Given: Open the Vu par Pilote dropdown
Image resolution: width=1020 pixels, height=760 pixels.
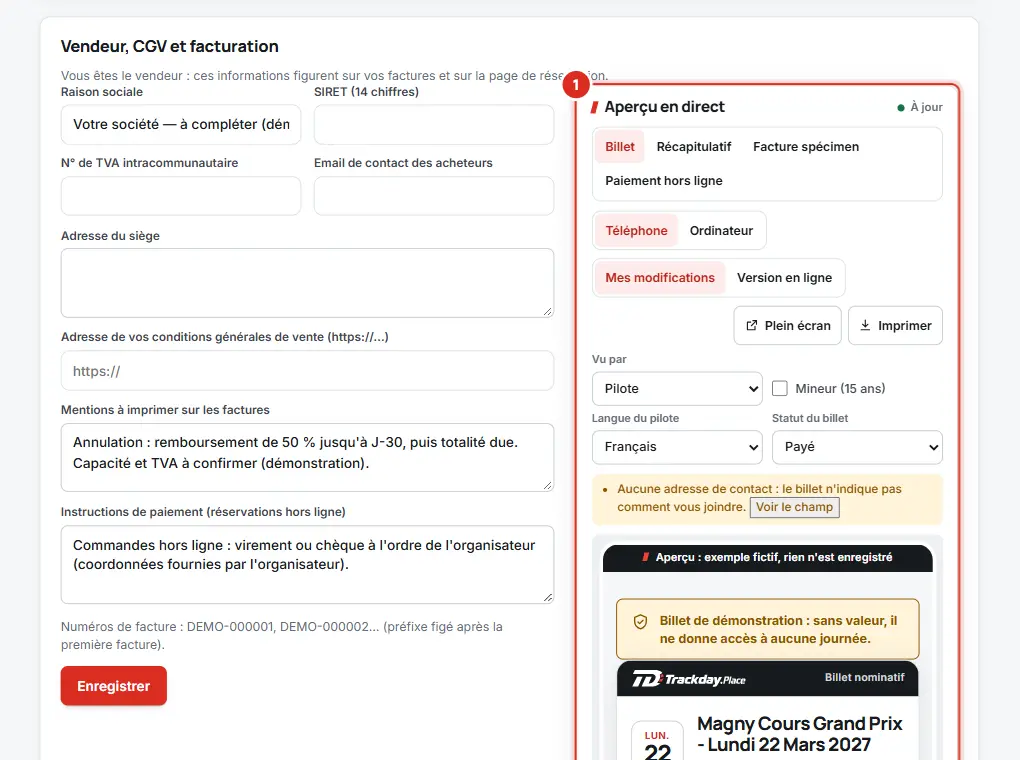Looking at the screenshot, I should 677,388.
